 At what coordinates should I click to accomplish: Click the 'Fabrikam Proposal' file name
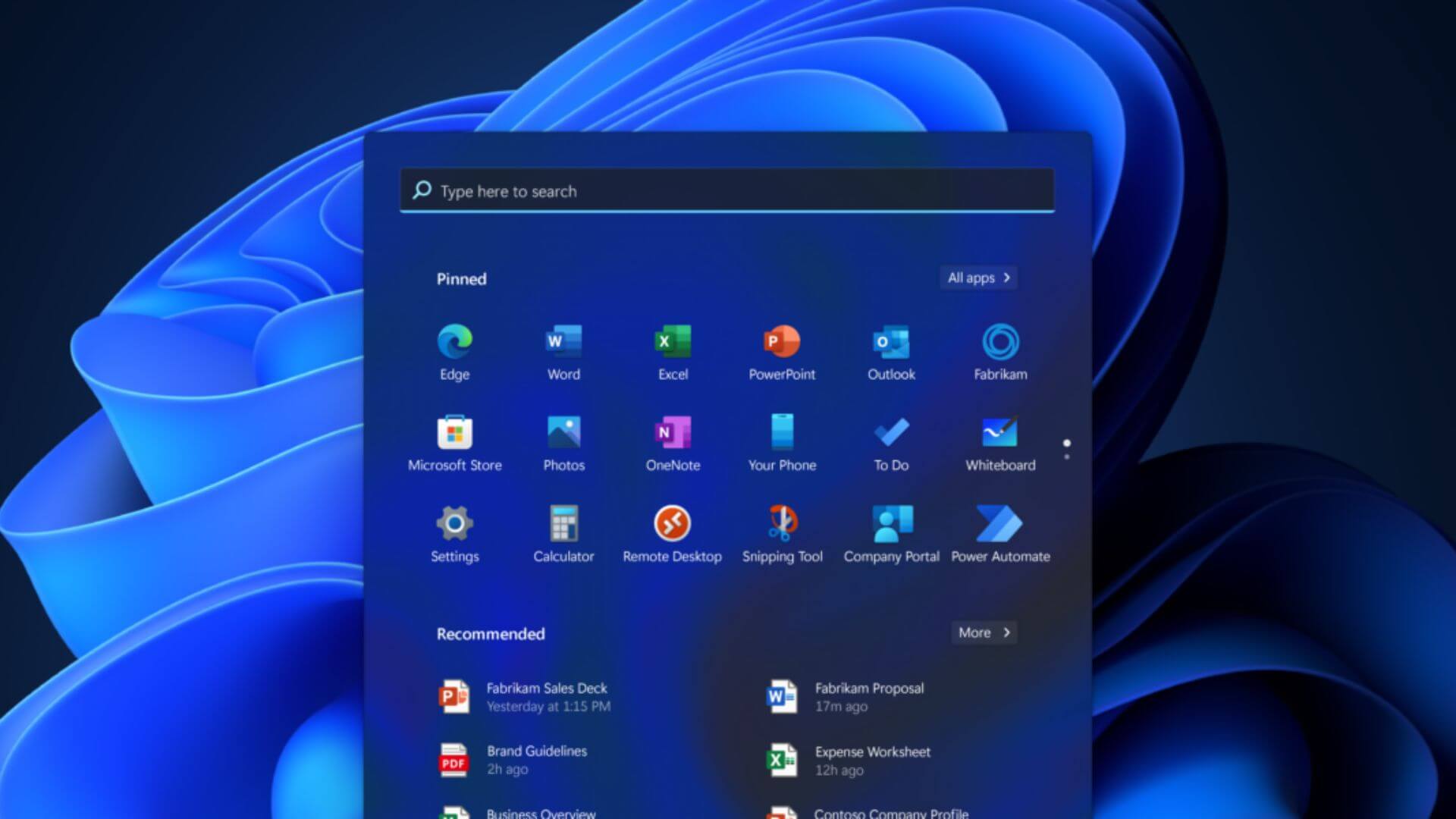tap(869, 688)
